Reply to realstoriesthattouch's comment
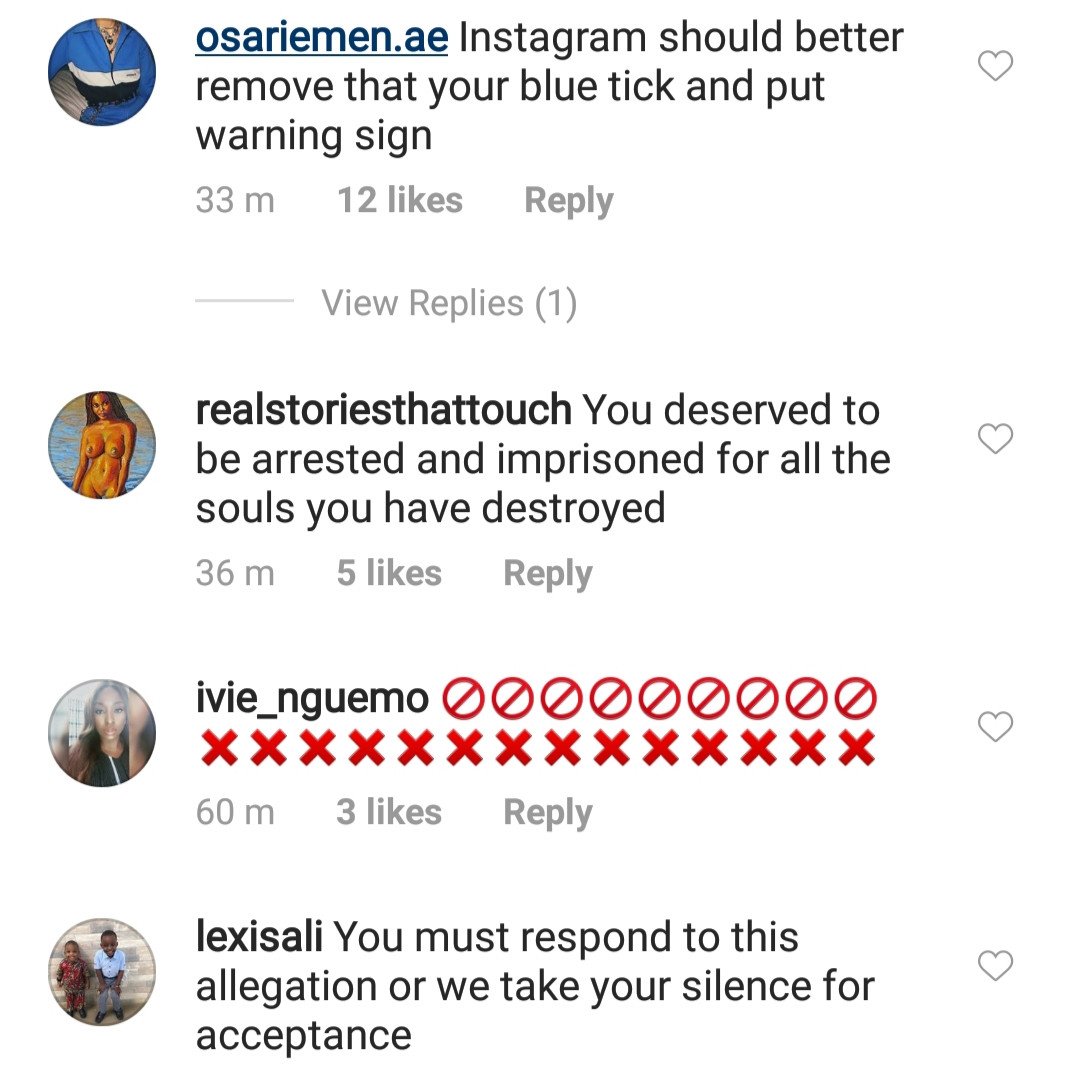 pos(547,574)
